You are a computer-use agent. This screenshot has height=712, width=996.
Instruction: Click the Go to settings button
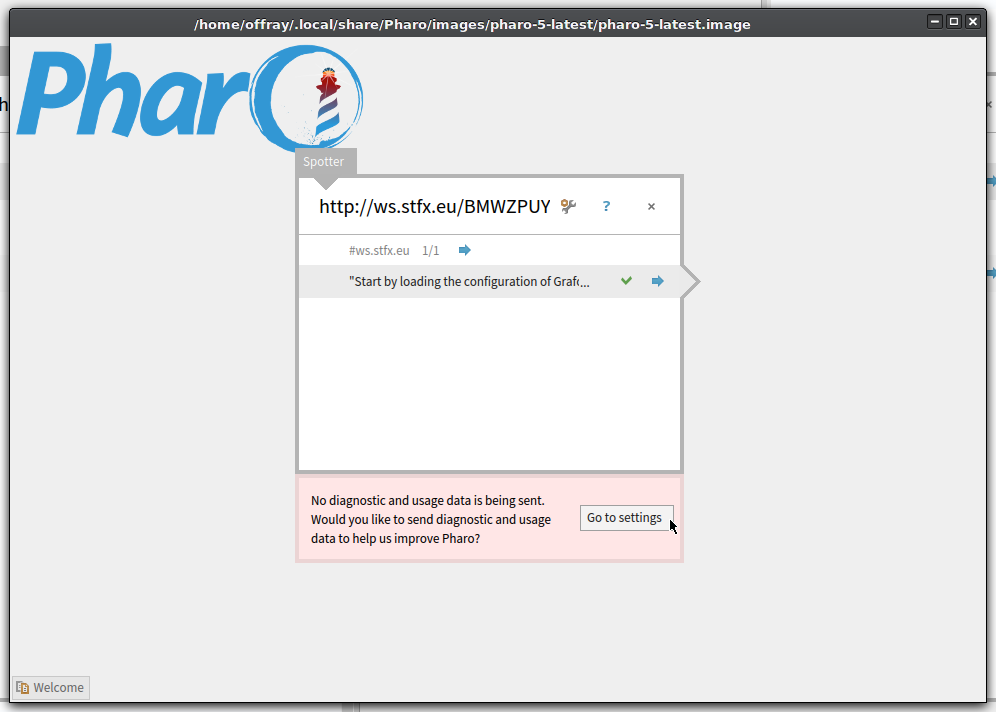[x=626, y=518]
